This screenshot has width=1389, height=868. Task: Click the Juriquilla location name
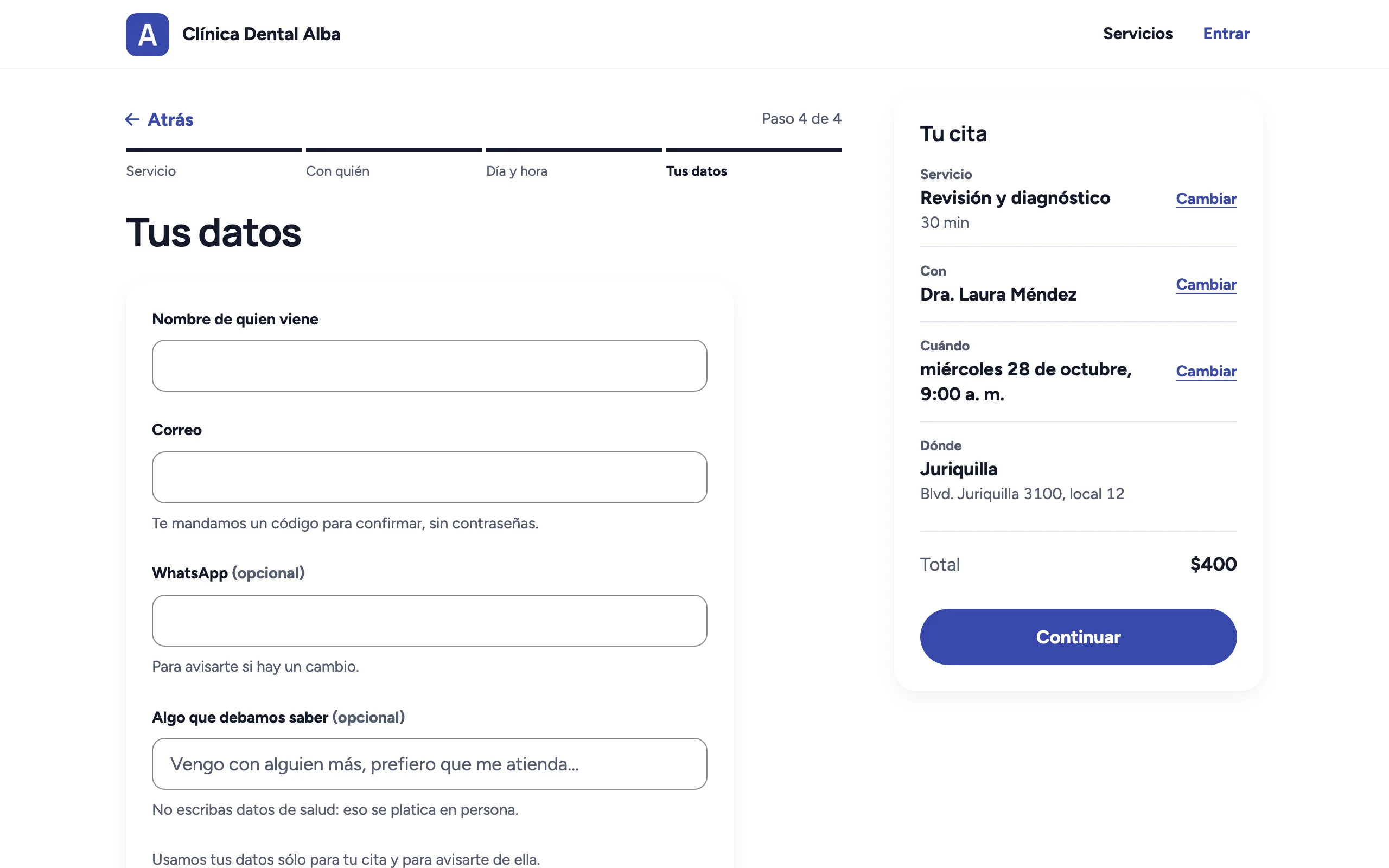[959, 469]
